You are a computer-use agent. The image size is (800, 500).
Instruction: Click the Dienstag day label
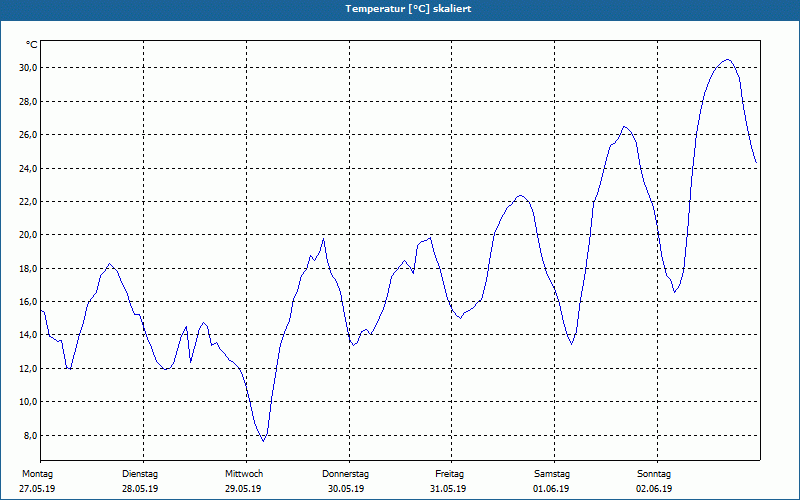coord(140,474)
